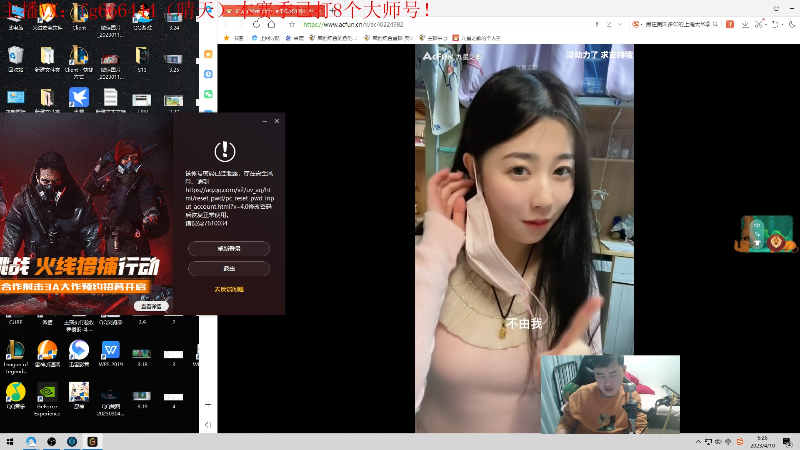Collapse the browser sidebar with arrow icon

pyautogui.click(x=208, y=424)
